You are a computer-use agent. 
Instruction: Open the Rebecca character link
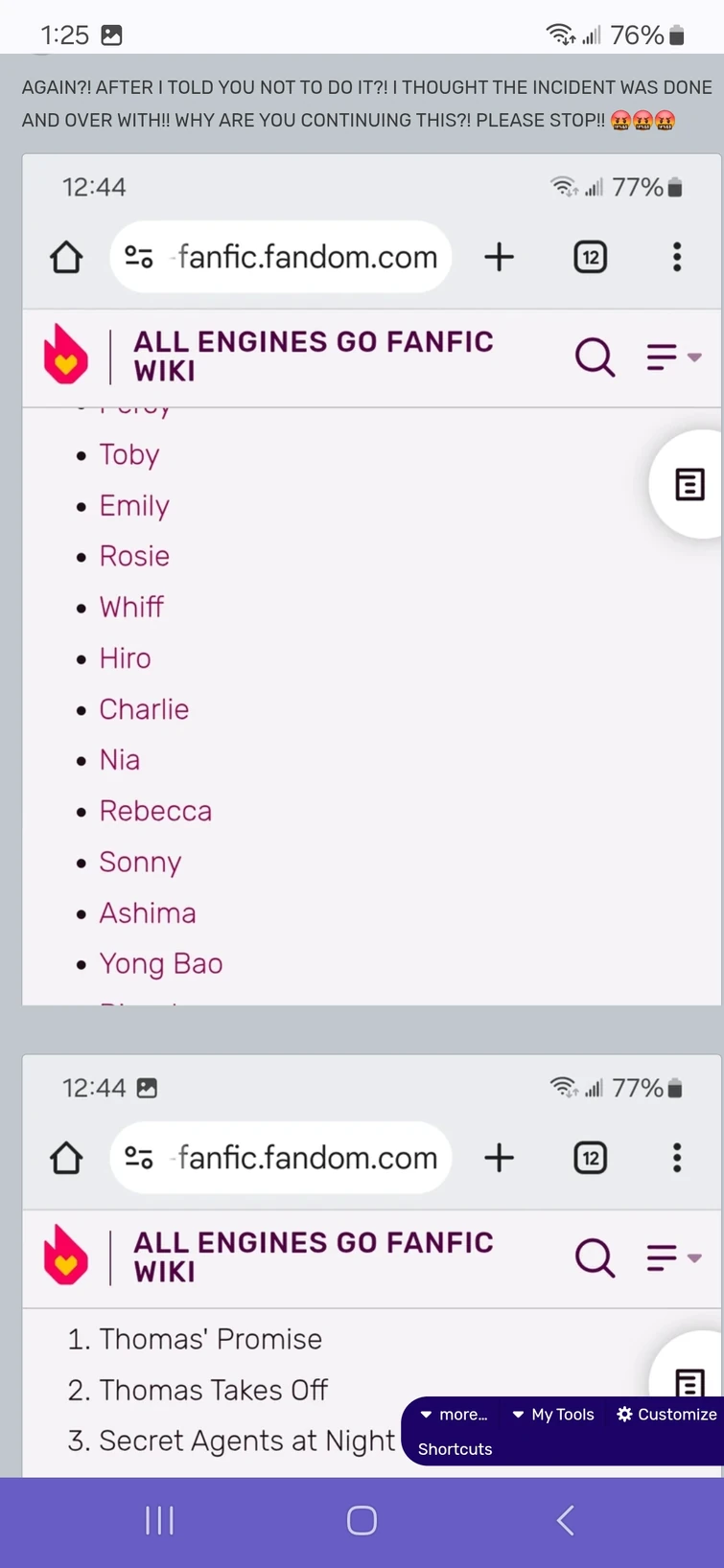pyautogui.click(x=155, y=811)
